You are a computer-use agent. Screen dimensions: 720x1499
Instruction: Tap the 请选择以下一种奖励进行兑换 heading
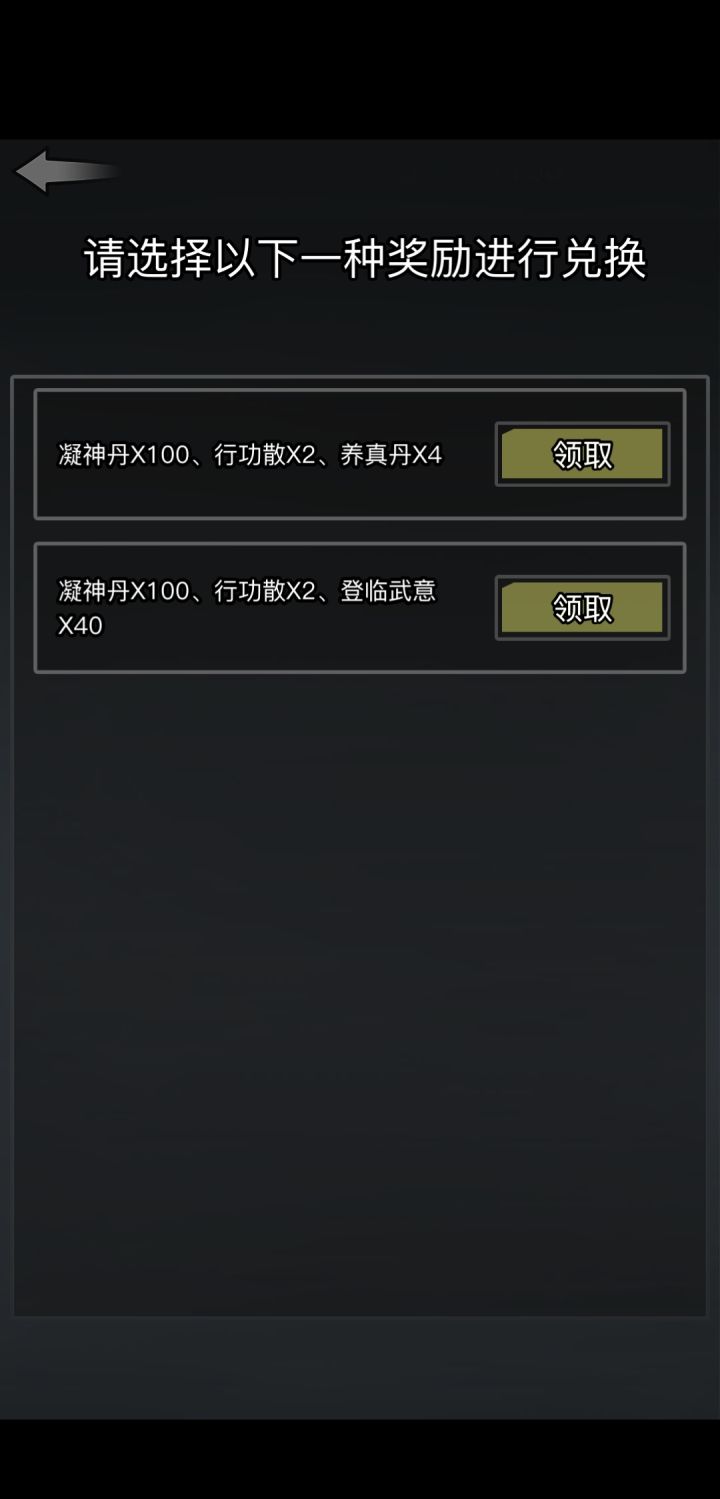(x=365, y=259)
